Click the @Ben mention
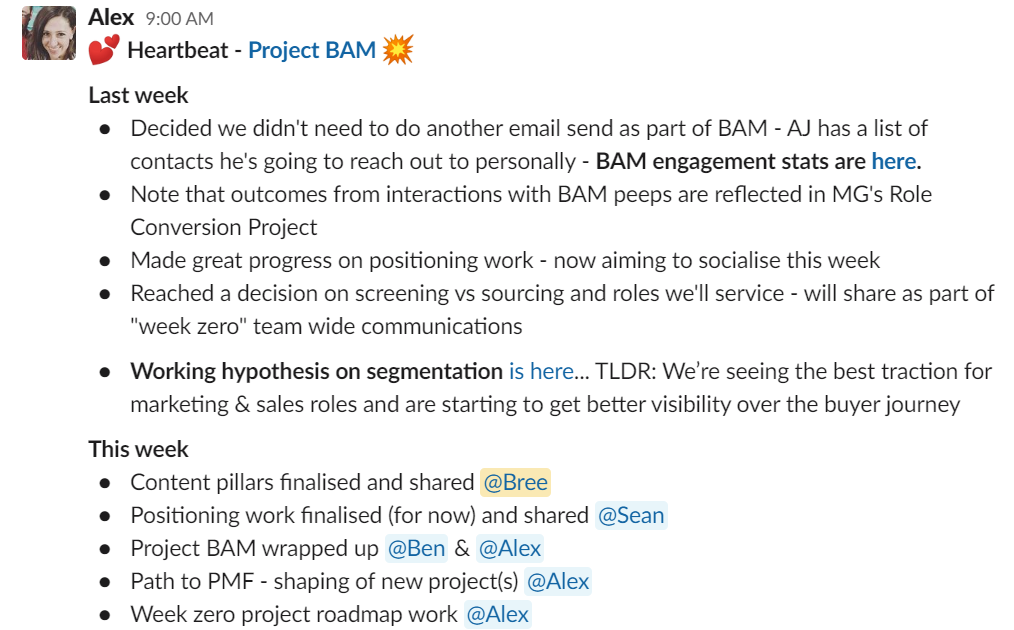This screenshot has width=1014, height=630. [416, 549]
